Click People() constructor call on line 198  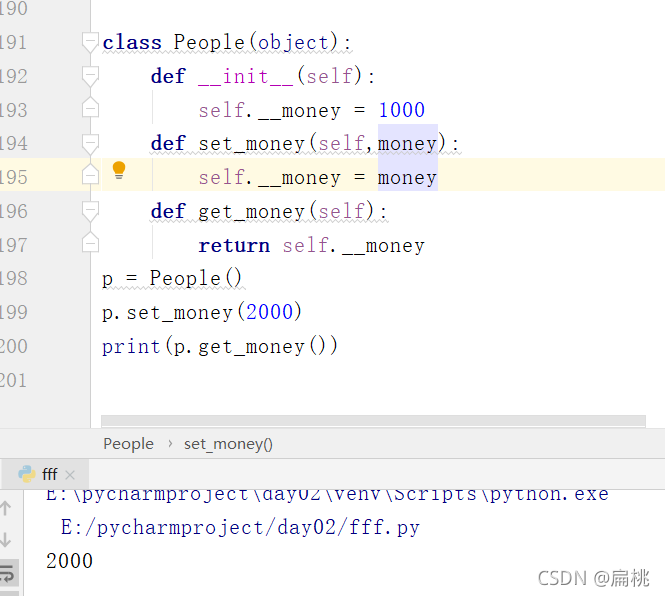click(196, 278)
